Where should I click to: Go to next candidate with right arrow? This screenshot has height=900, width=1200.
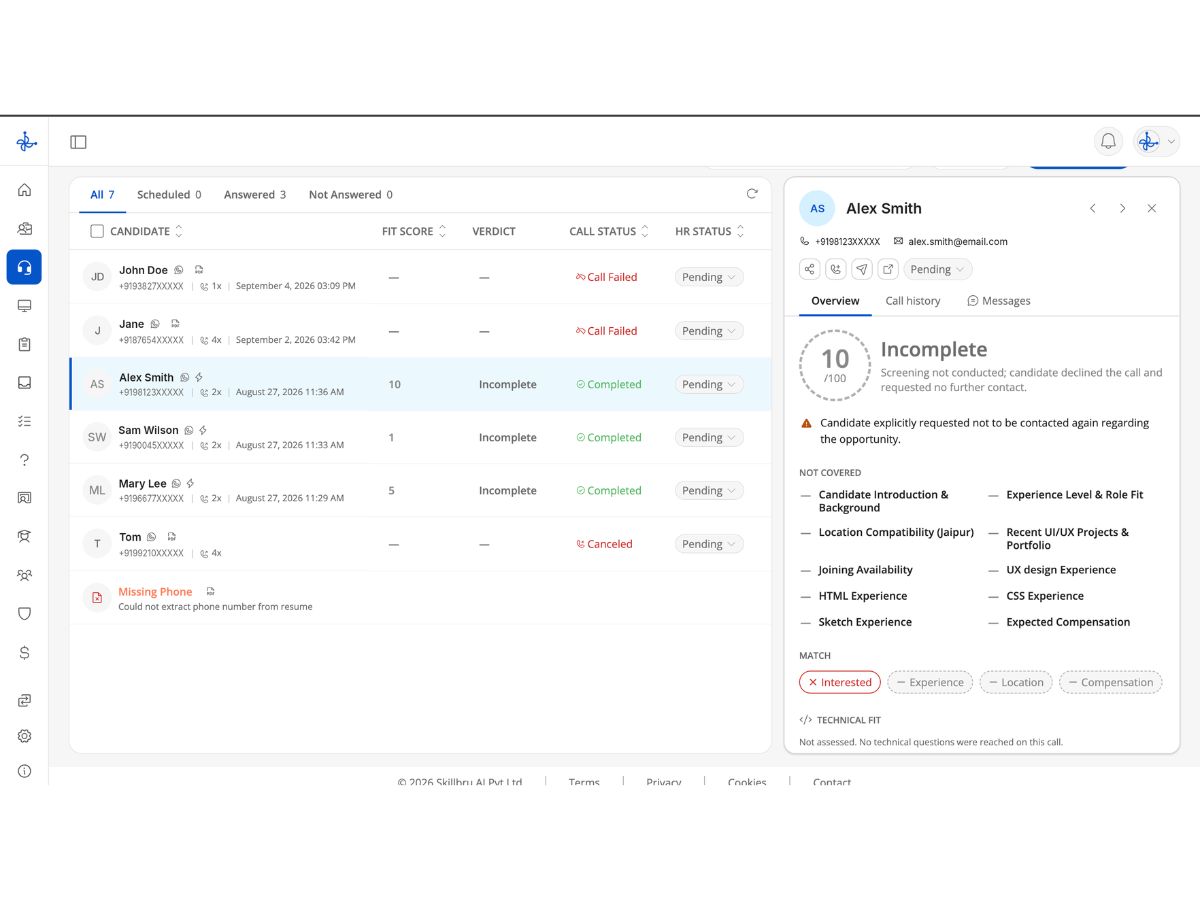(x=1122, y=208)
